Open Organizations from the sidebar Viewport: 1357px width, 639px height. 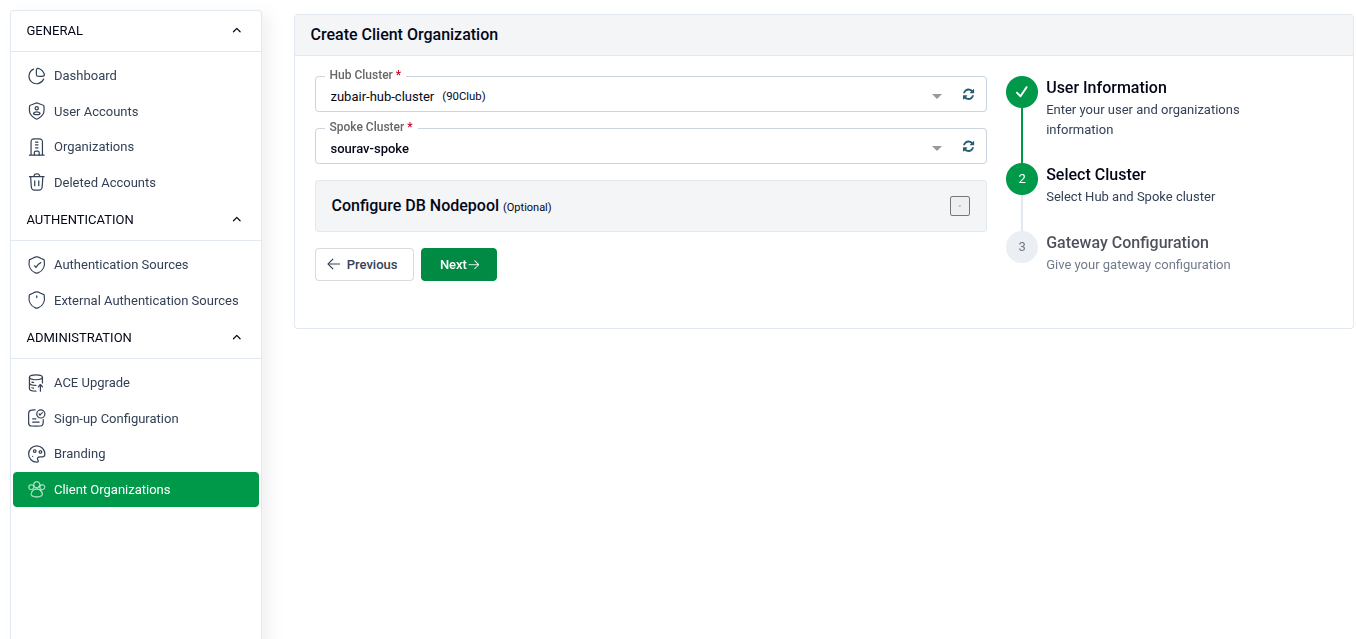click(36, 146)
